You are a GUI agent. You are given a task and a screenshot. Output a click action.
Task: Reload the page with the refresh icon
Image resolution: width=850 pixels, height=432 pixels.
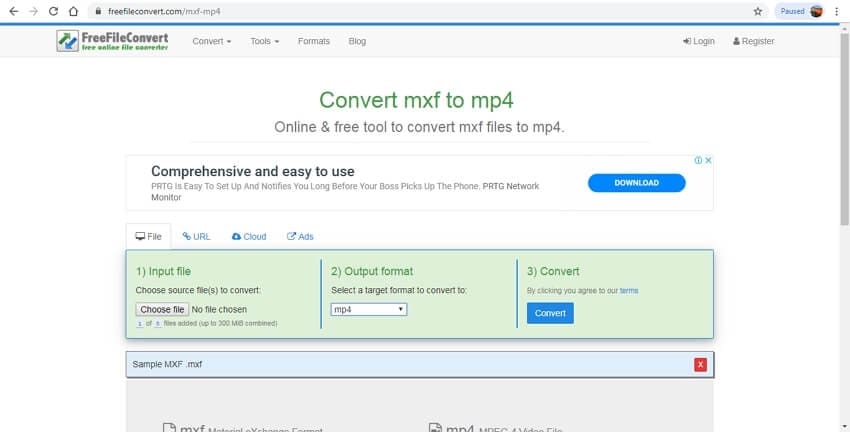(53, 11)
